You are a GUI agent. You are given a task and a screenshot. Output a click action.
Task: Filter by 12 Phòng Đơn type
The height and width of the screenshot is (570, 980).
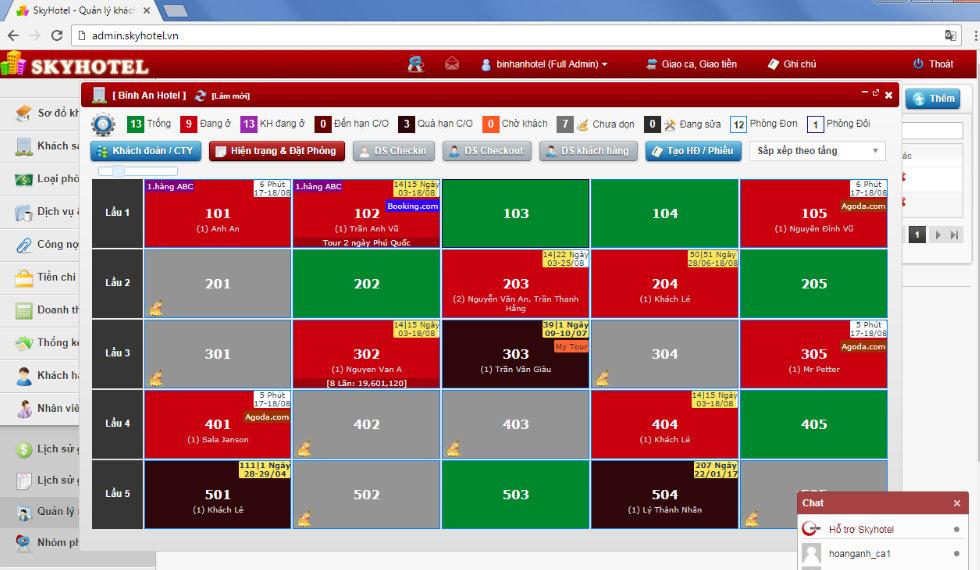click(764, 124)
